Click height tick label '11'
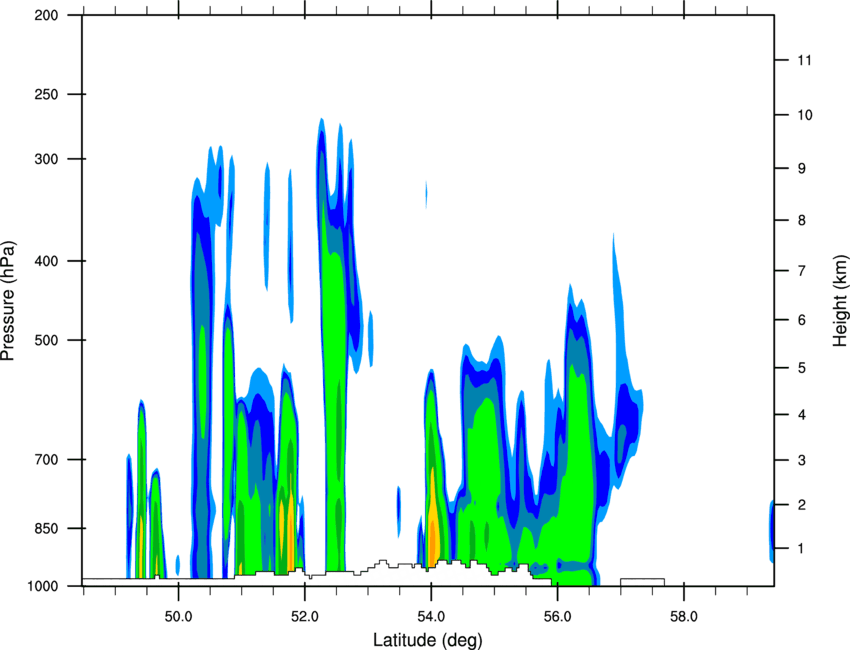 click(805, 60)
